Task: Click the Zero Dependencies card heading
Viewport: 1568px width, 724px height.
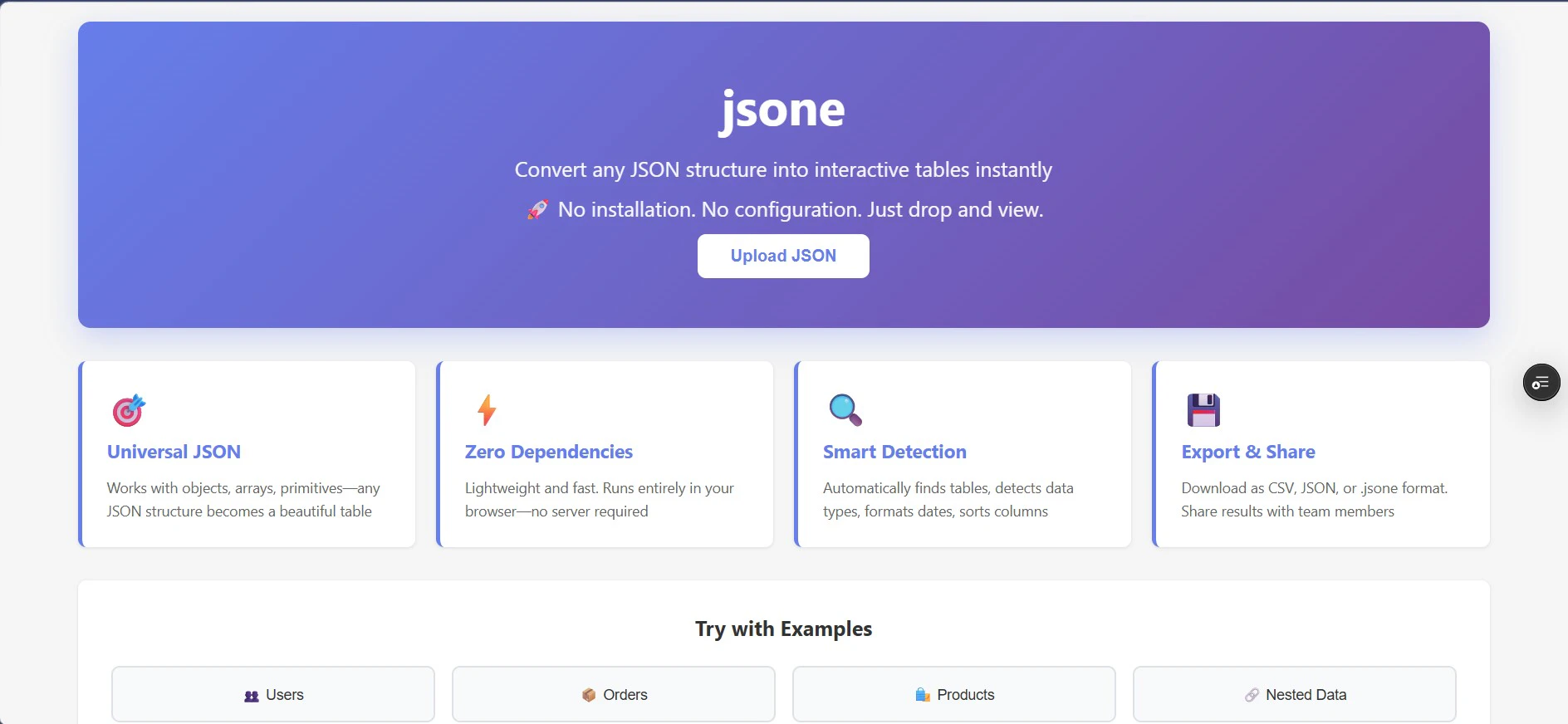Action: pos(548,452)
